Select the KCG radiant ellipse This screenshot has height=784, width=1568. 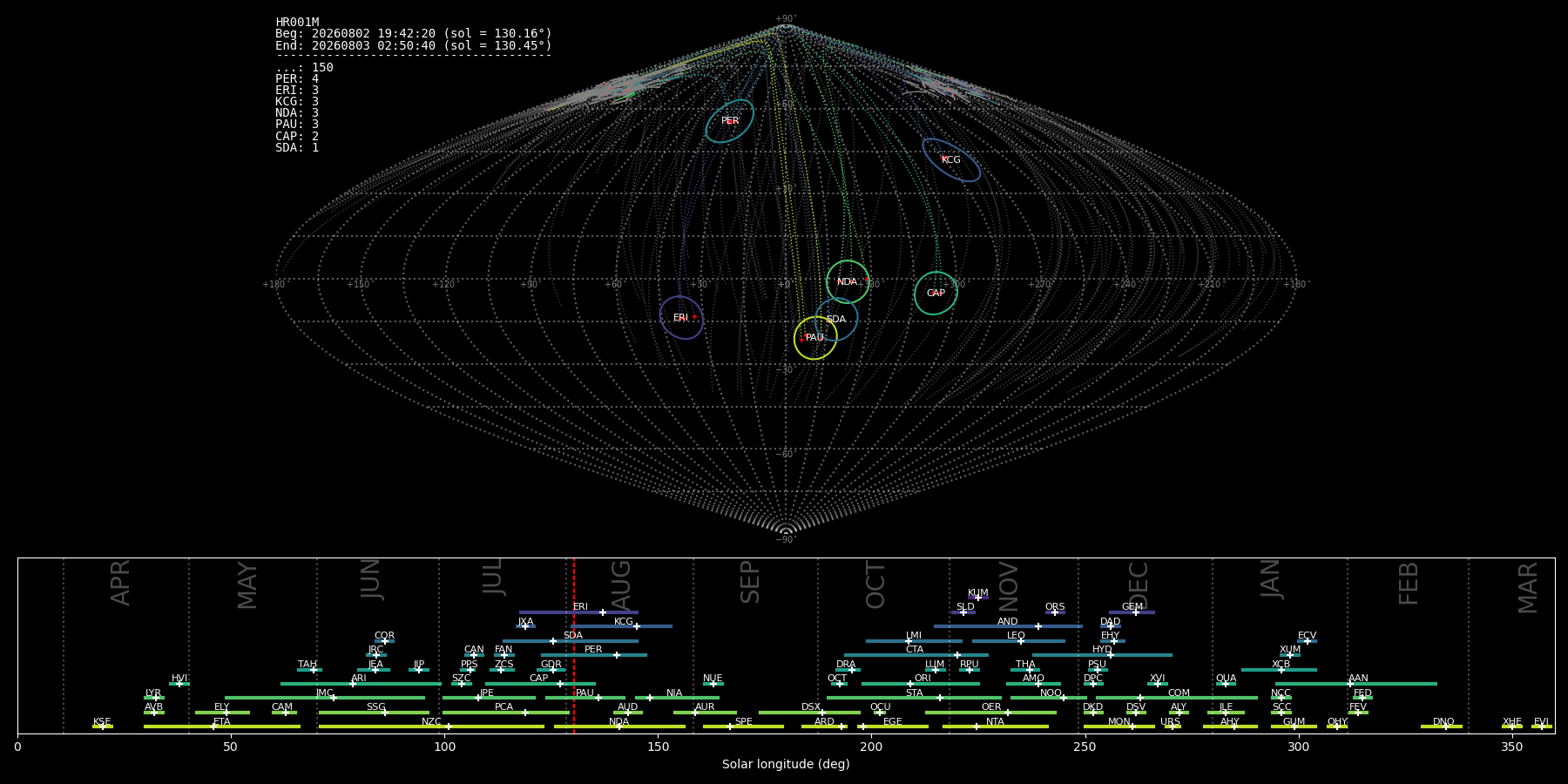click(951, 160)
